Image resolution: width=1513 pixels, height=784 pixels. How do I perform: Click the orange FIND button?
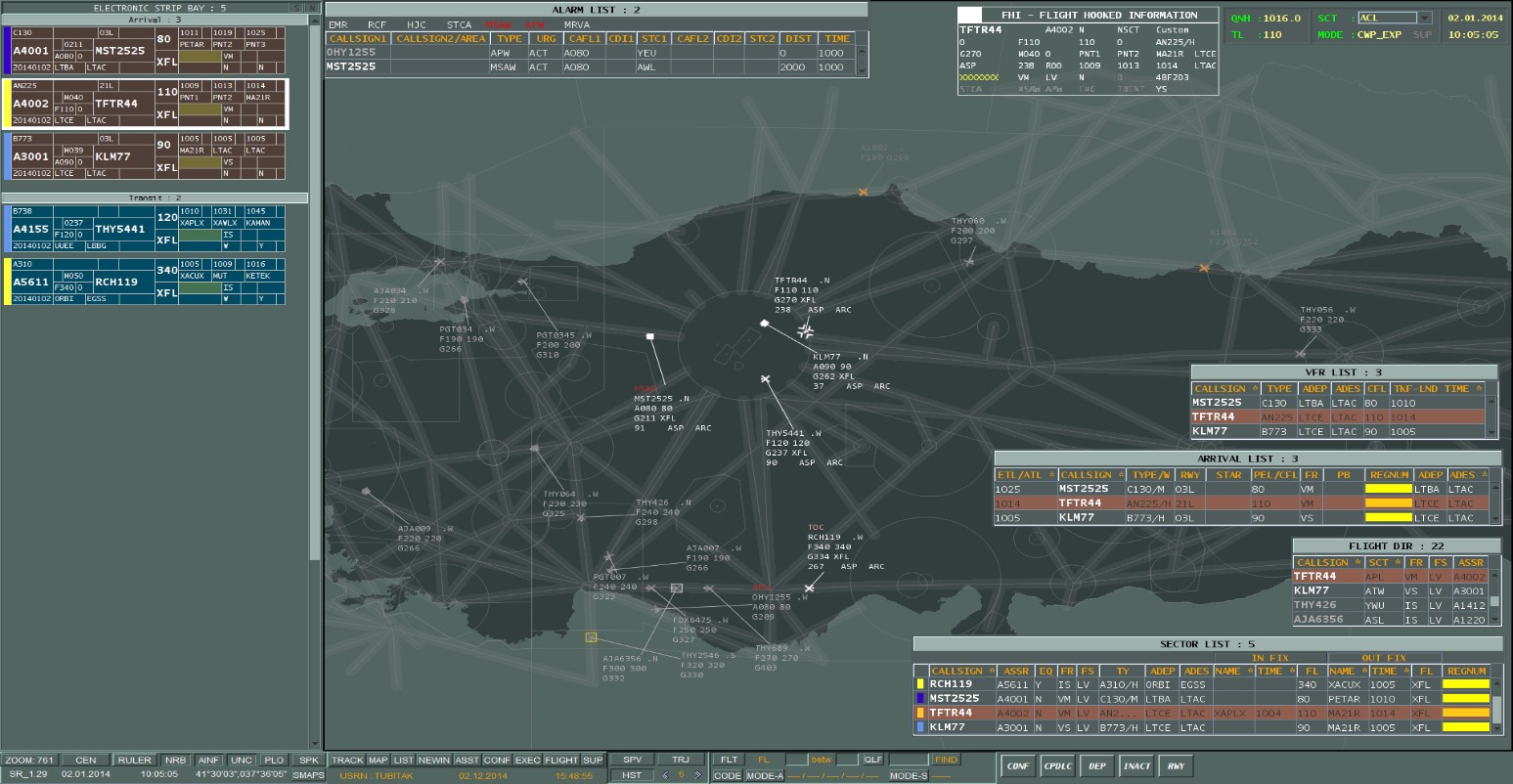946,760
